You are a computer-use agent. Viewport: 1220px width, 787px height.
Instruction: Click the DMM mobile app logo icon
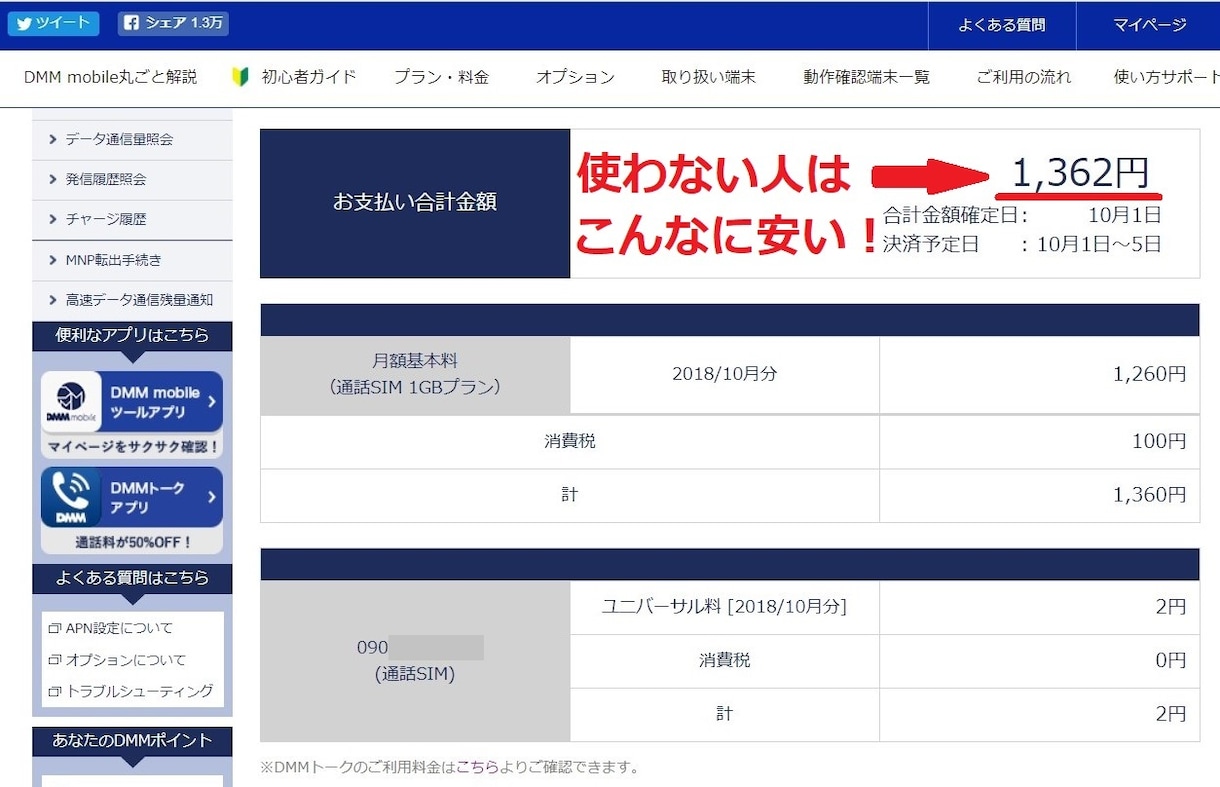click(71, 402)
